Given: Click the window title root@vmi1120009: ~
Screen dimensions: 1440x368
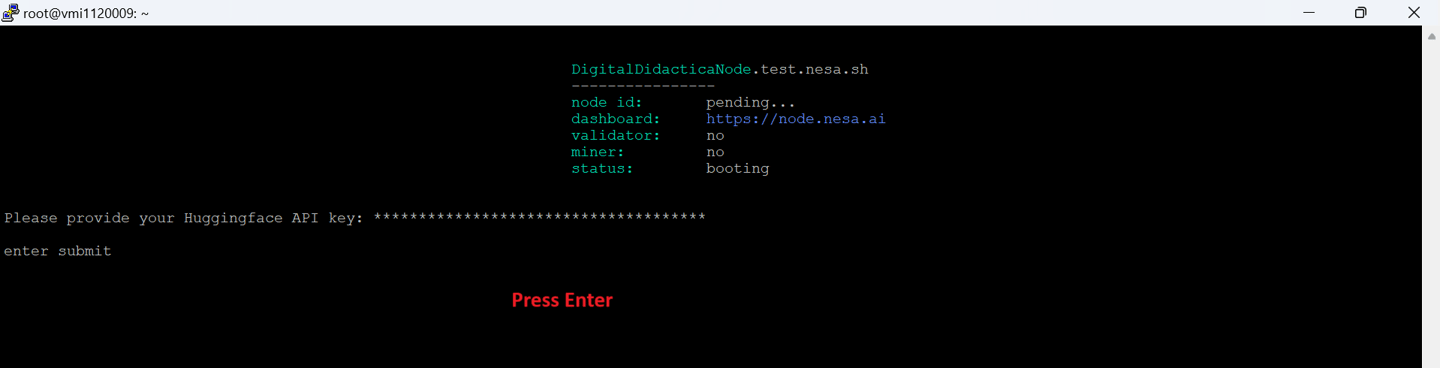Looking at the screenshot, I should [x=86, y=14].
